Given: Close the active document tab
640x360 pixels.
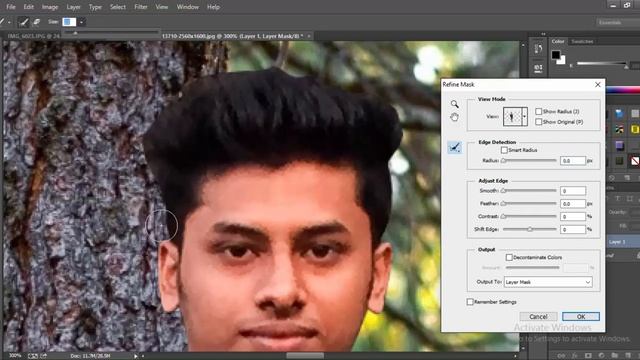Looking at the screenshot, I should click(x=309, y=36).
